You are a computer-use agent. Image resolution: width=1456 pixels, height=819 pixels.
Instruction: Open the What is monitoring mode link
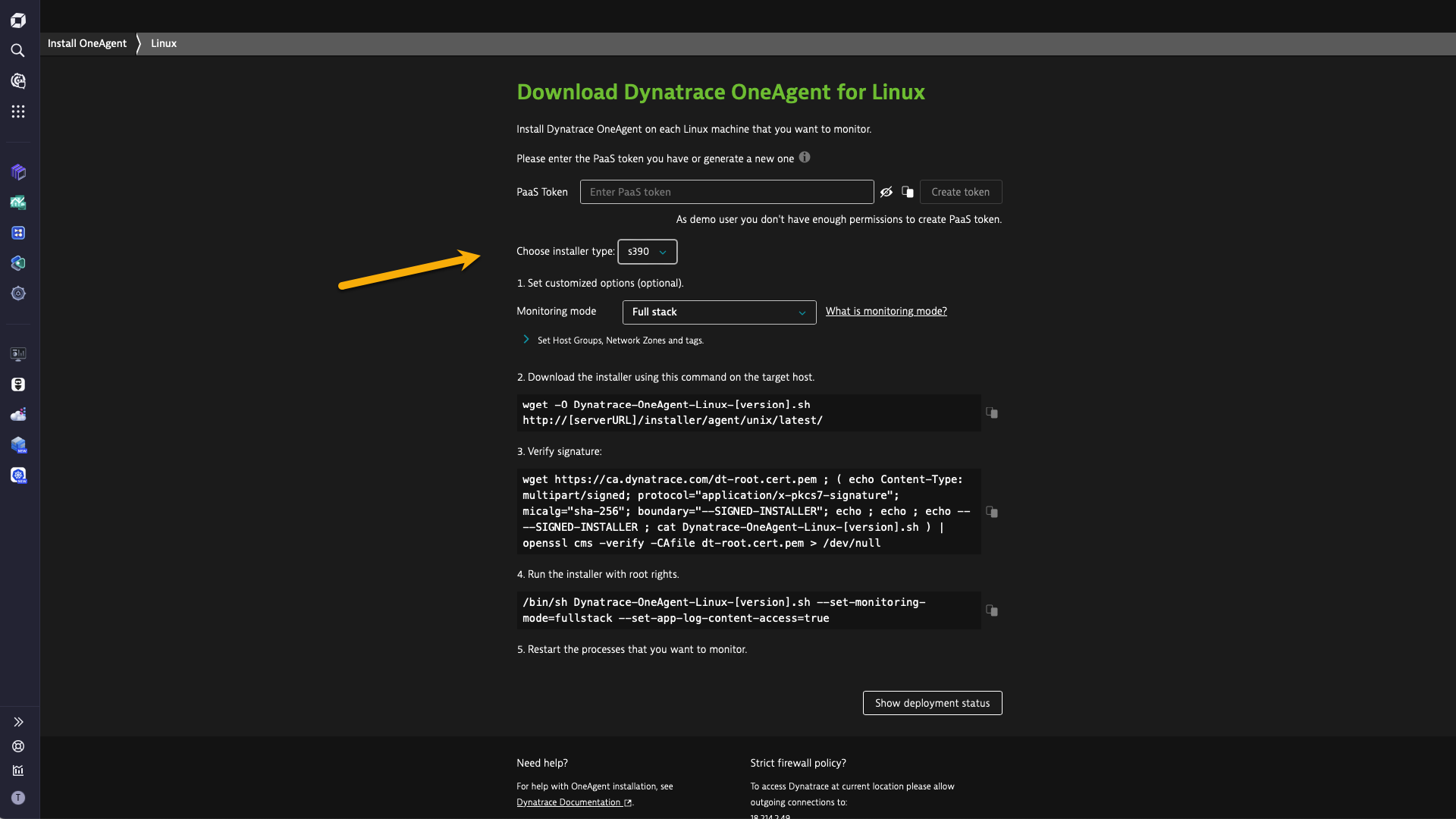tap(886, 311)
